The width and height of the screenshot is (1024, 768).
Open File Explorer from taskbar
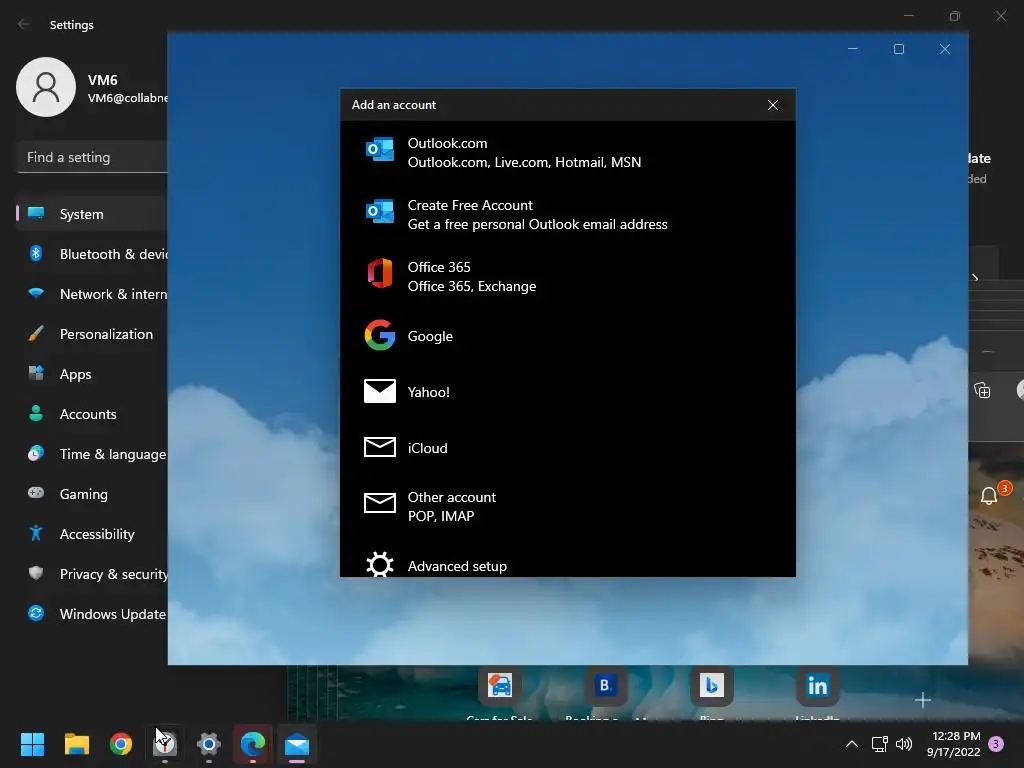coord(76,744)
